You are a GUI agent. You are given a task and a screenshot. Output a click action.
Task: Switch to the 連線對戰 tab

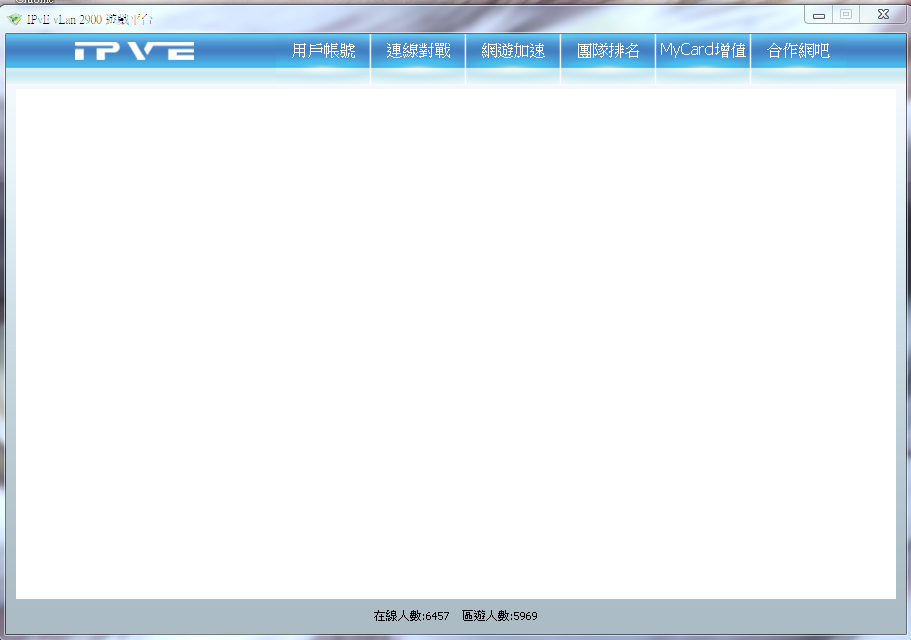click(x=418, y=51)
